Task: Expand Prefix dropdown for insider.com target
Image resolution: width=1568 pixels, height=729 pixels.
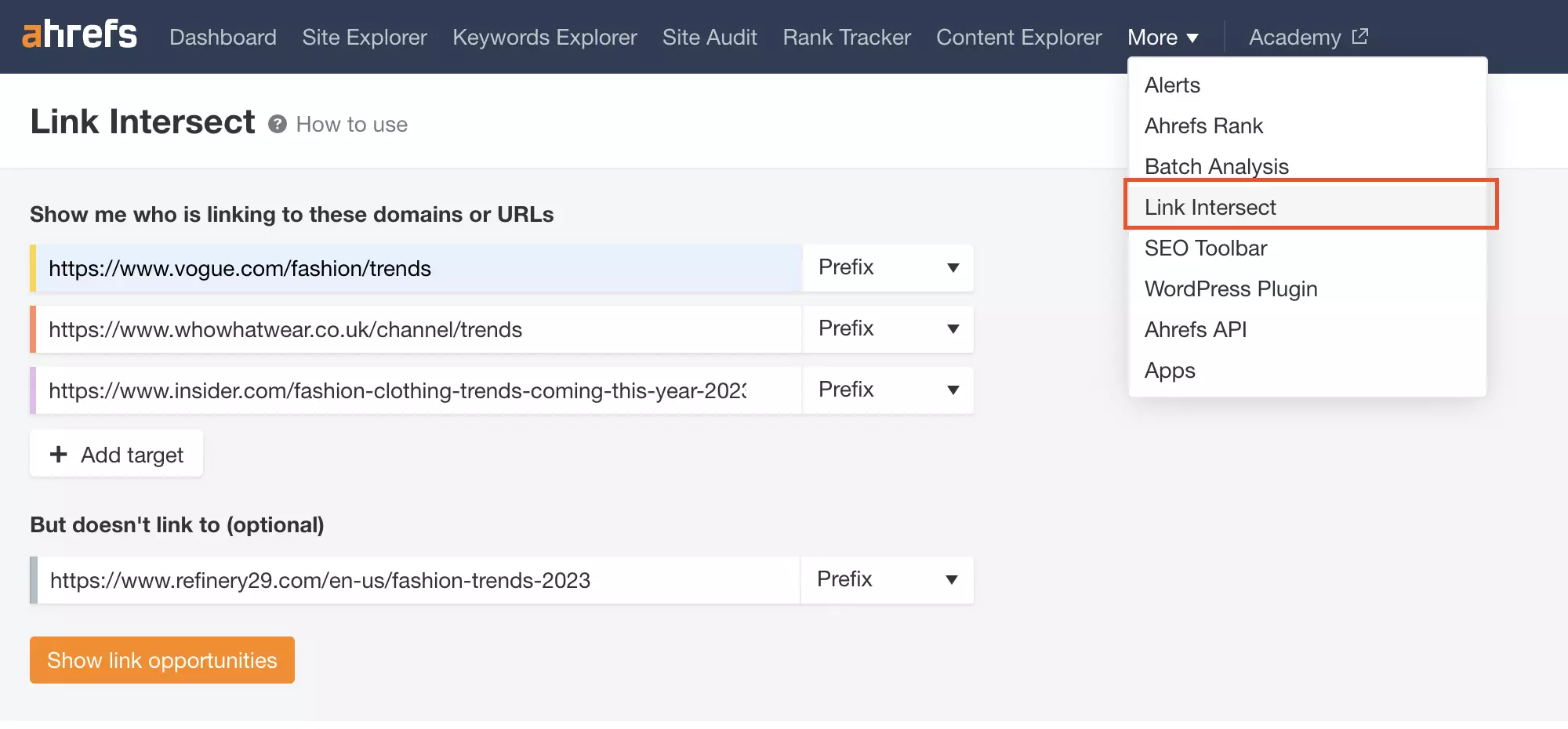Action: tap(888, 390)
